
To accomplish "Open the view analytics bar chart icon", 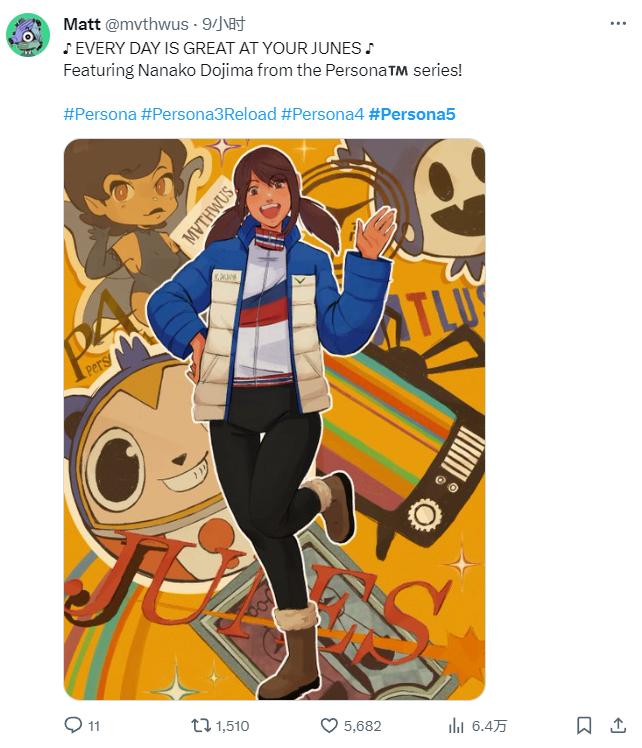I will 456,726.
